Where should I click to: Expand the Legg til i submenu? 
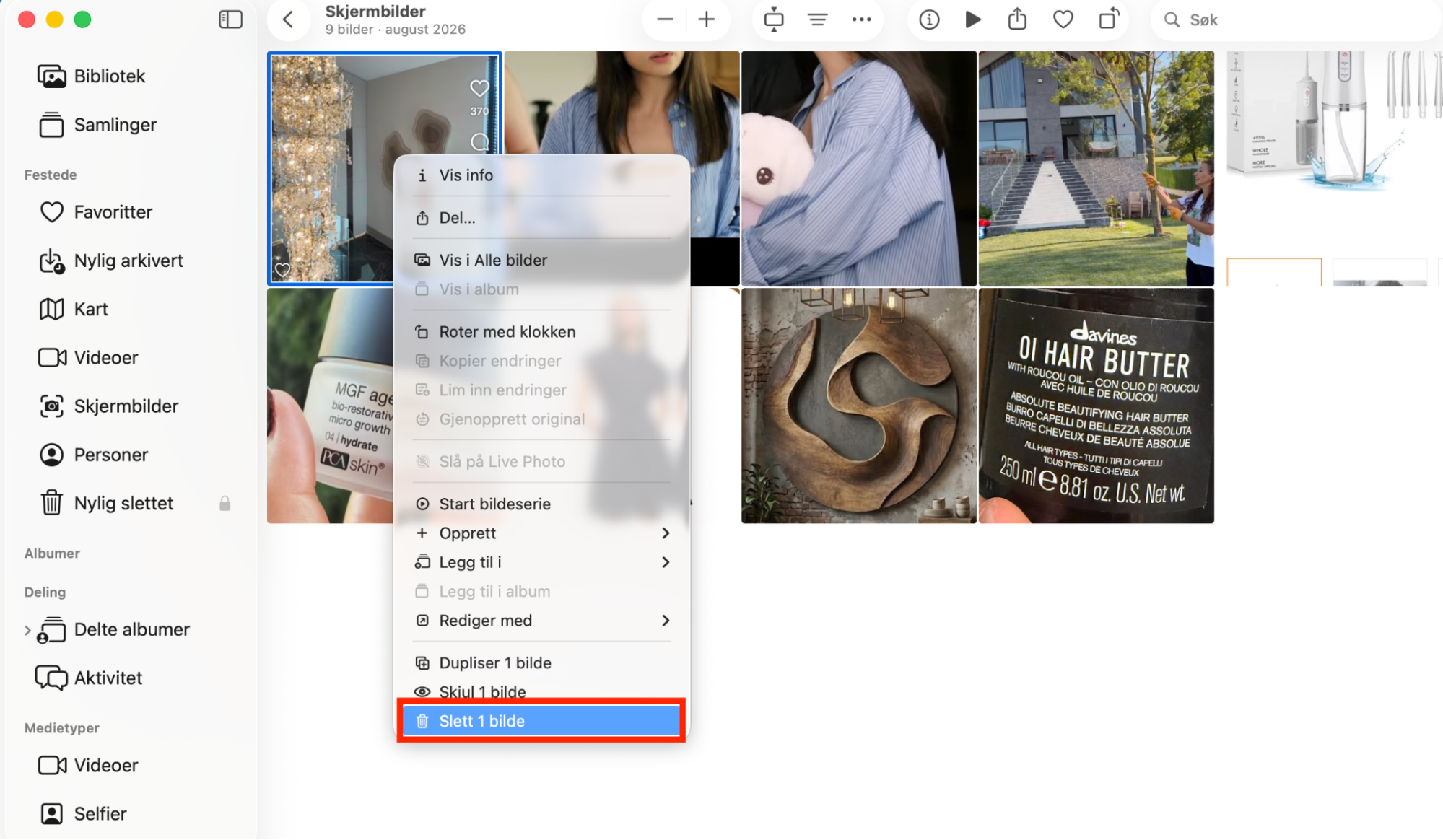(541, 562)
